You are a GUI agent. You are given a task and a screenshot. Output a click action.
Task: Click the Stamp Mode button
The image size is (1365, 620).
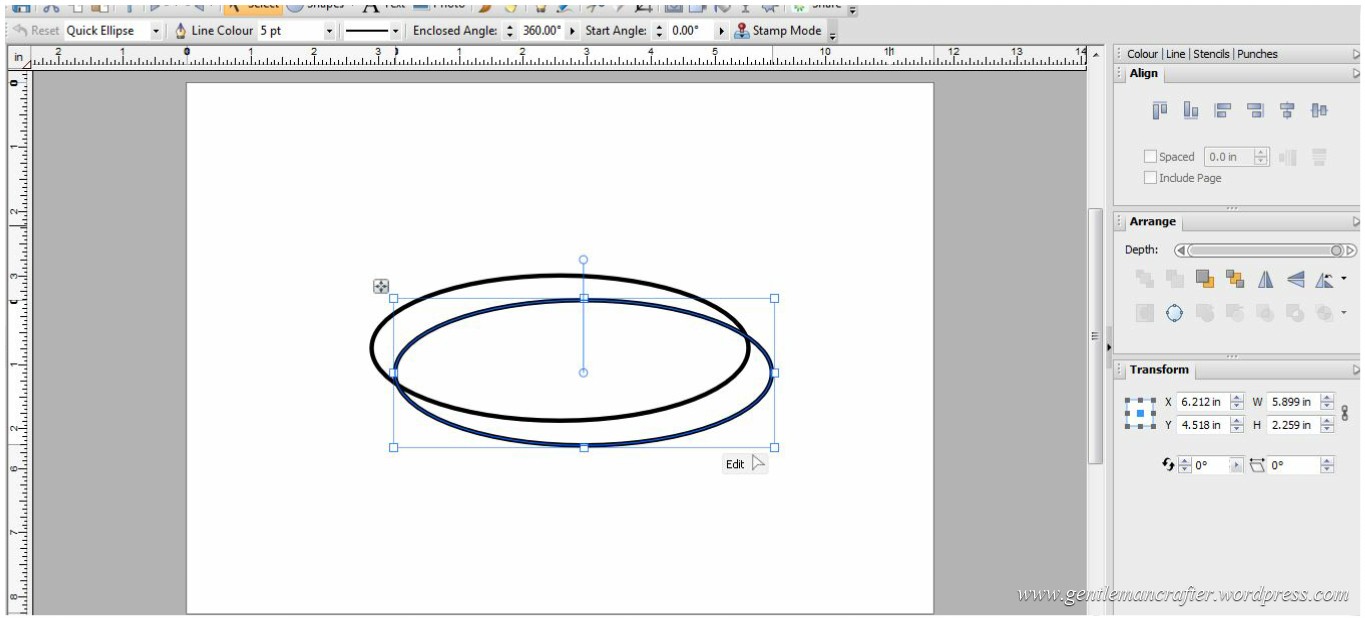pos(778,31)
